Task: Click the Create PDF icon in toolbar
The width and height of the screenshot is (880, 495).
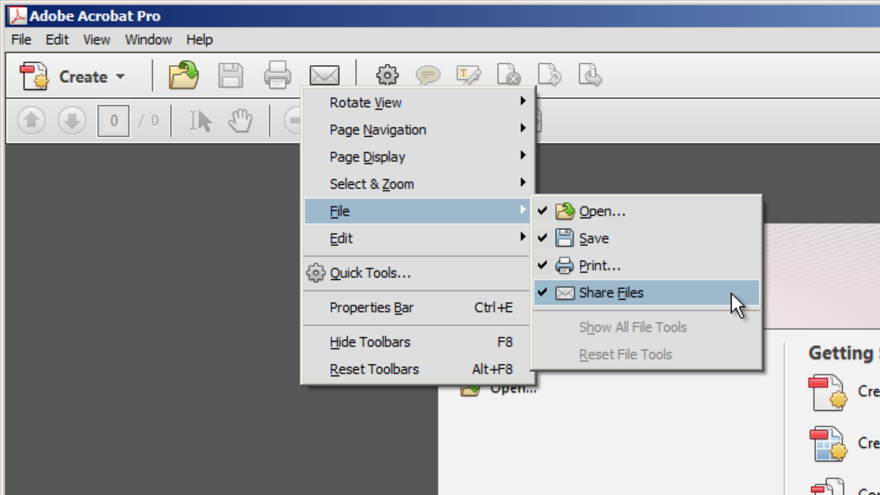Action: (34, 76)
